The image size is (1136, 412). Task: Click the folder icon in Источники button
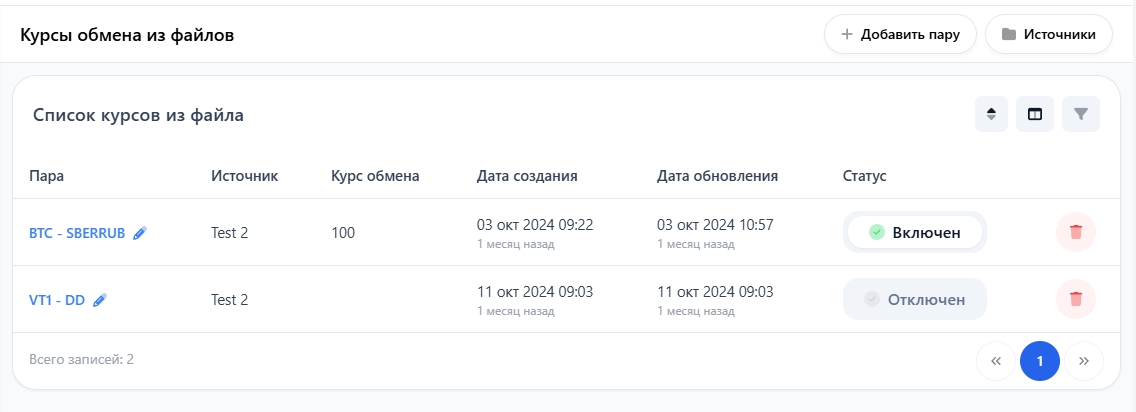click(x=1009, y=34)
